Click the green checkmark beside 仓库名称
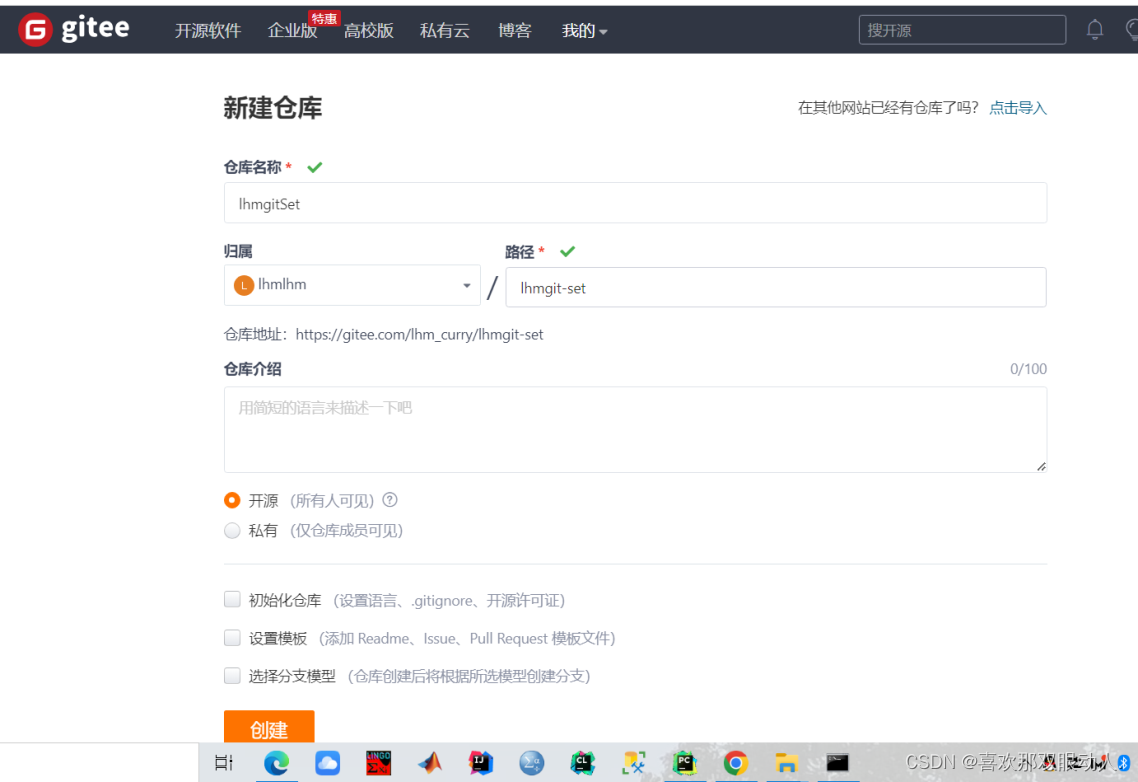Image resolution: width=1138 pixels, height=782 pixels. click(314, 166)
